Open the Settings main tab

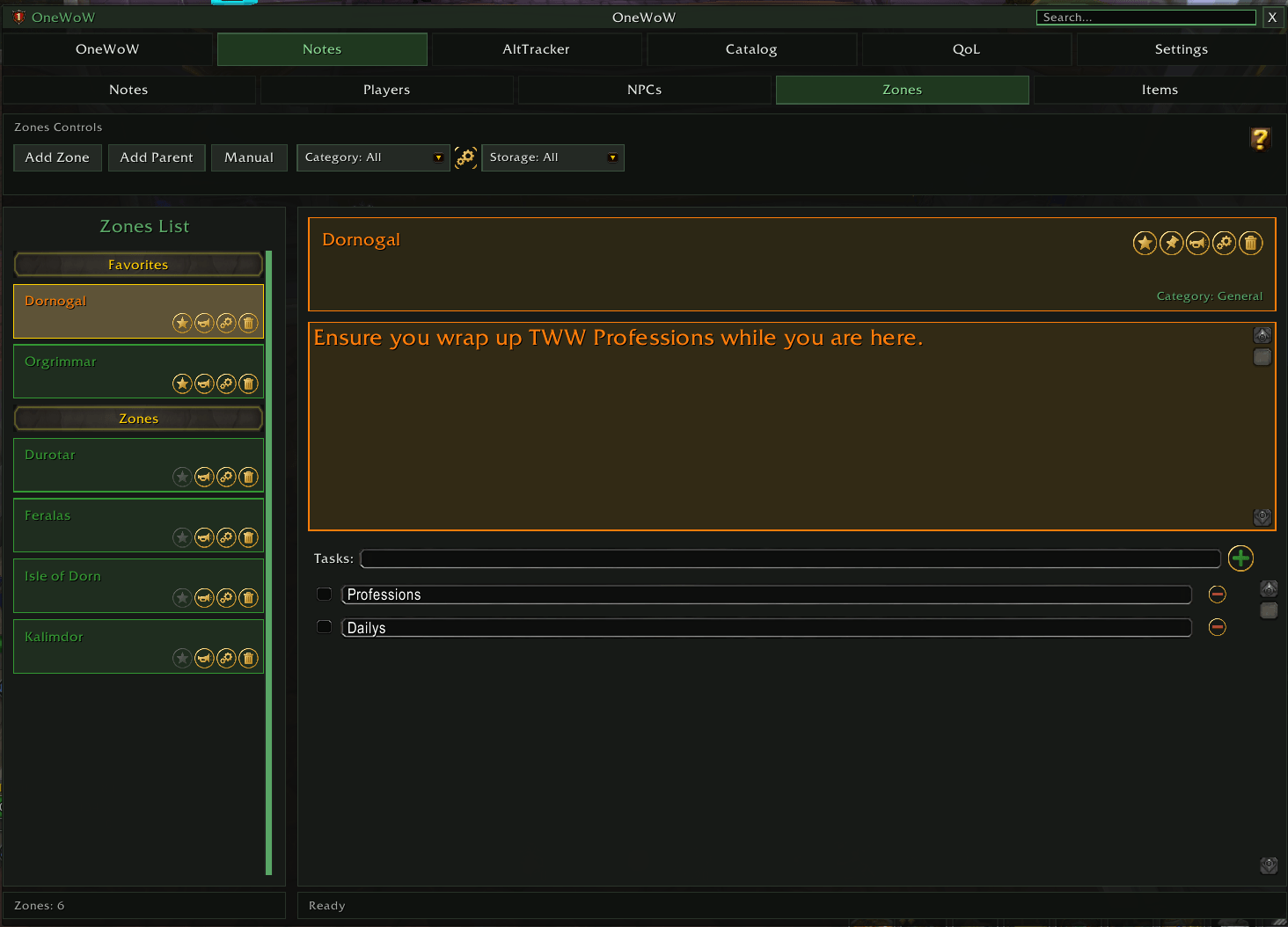click(1182, 49)
